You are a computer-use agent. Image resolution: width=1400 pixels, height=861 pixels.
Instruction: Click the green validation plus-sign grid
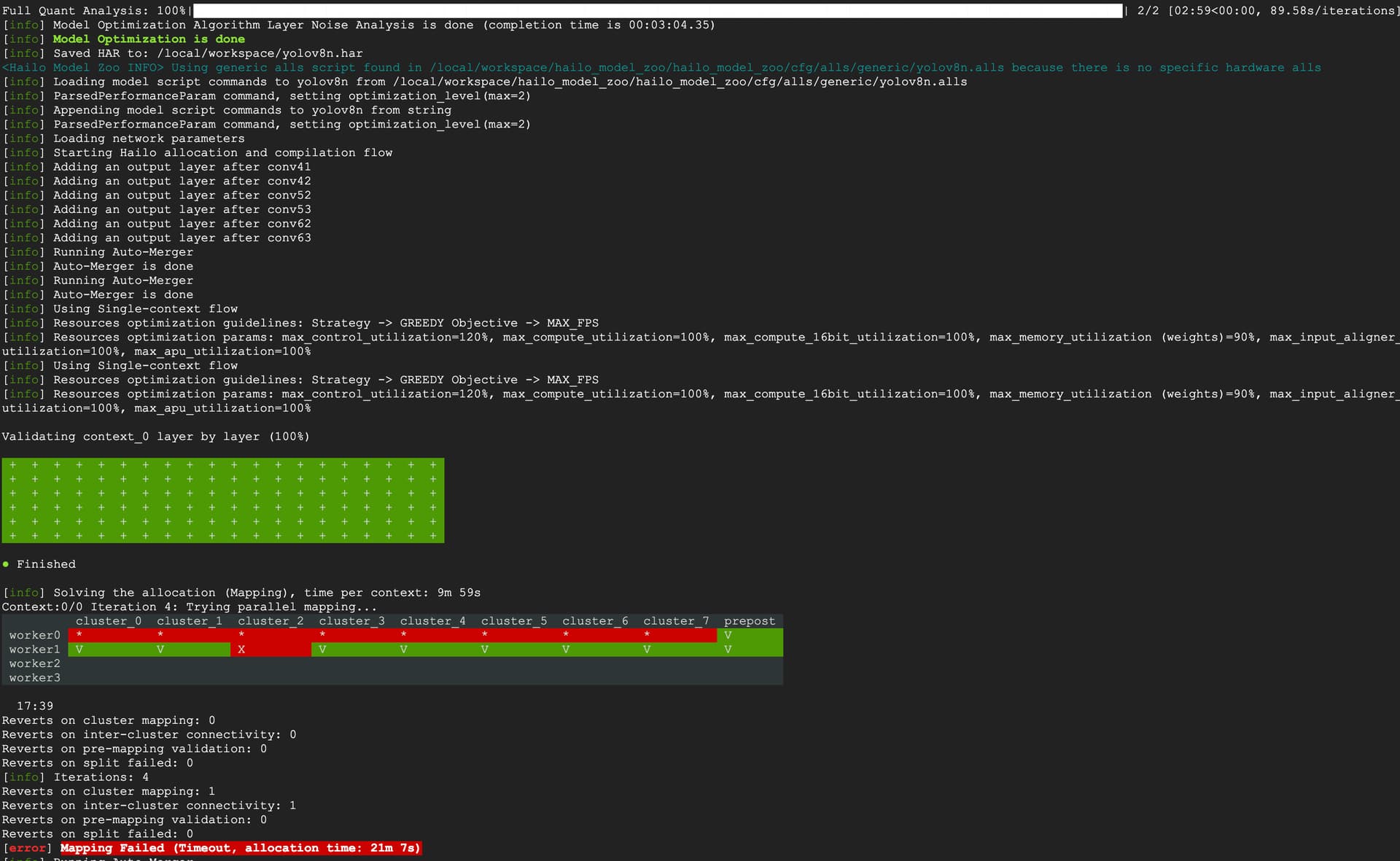tap(222, 500)
